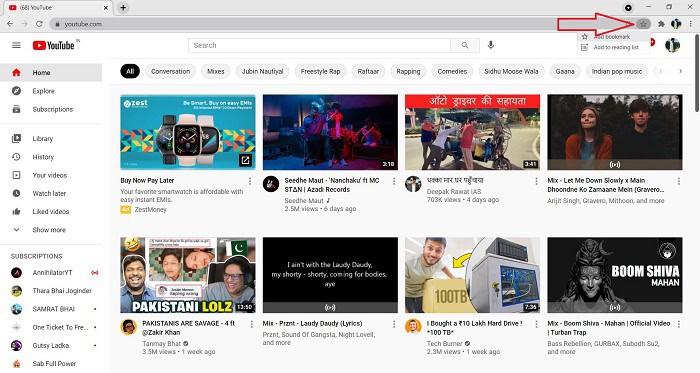Filter by Comedies chip

[452, 71]
